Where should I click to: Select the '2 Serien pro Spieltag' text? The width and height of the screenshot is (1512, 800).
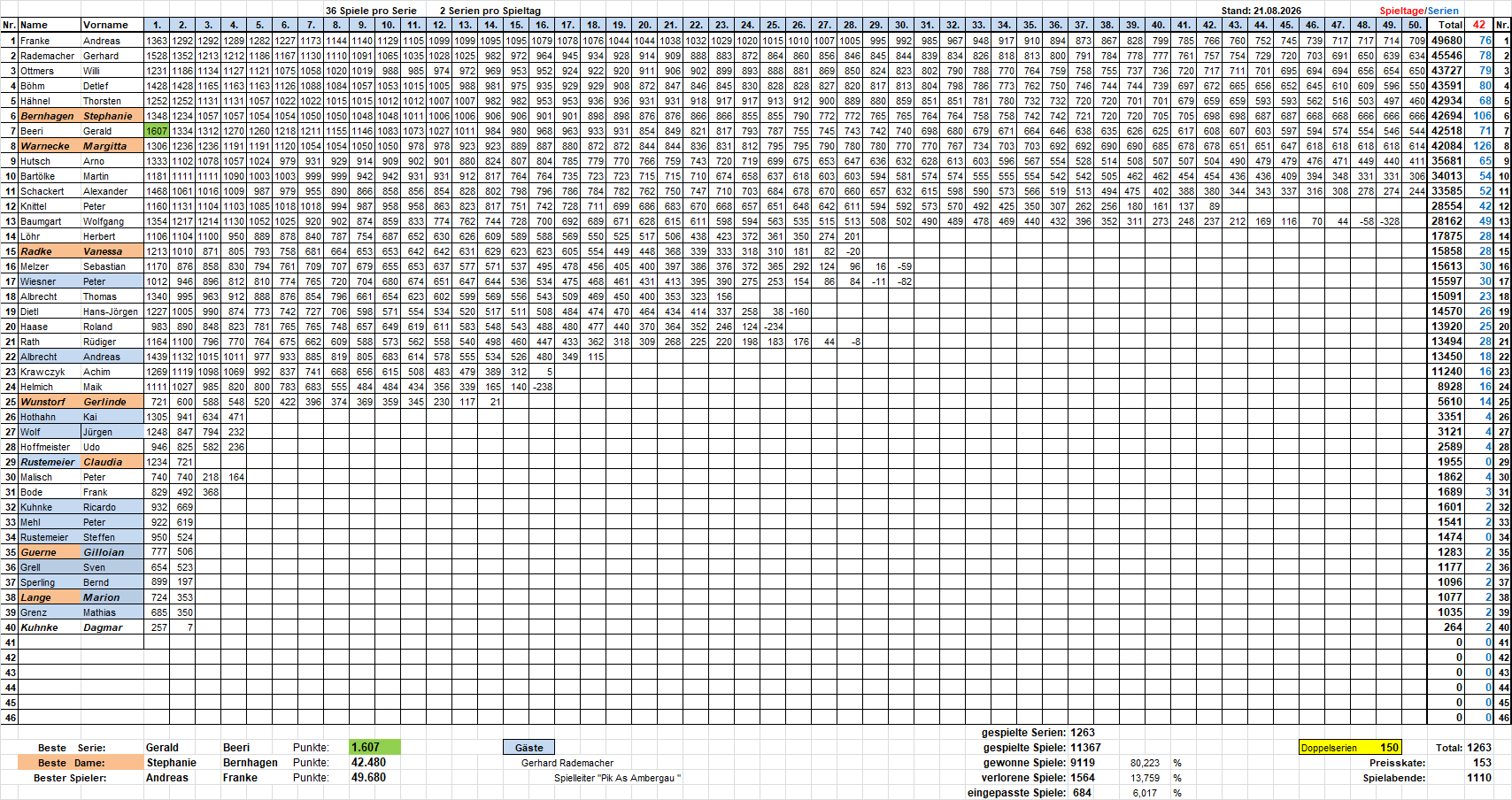[490, 11]
